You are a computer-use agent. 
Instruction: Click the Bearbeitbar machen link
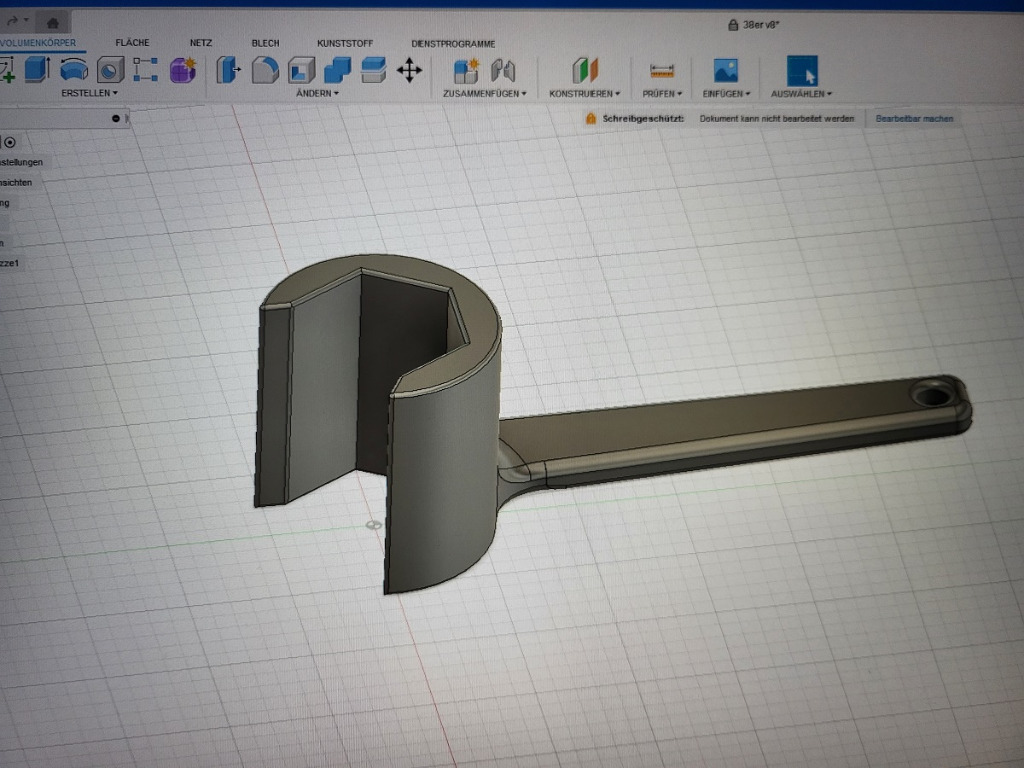click(x=914, y=118)
